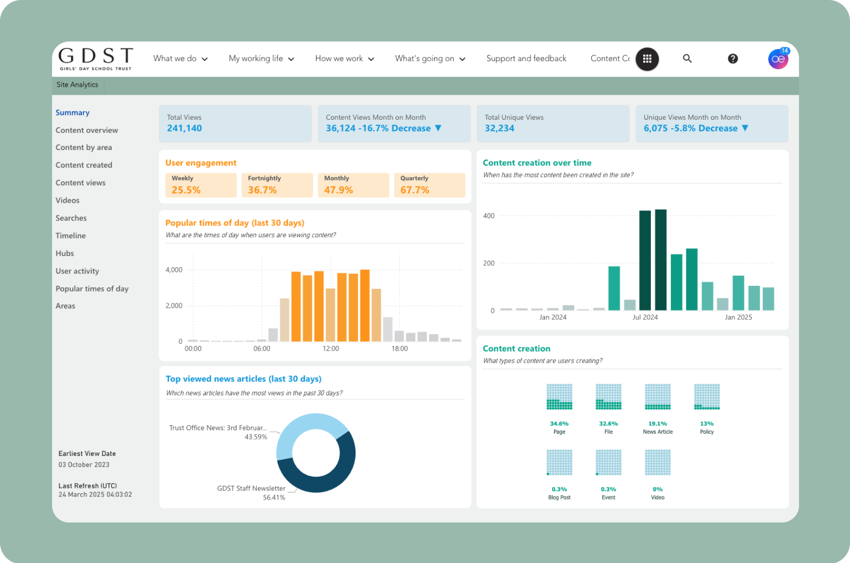
Task: Select the Weekly engagement card
Action: 200,185
